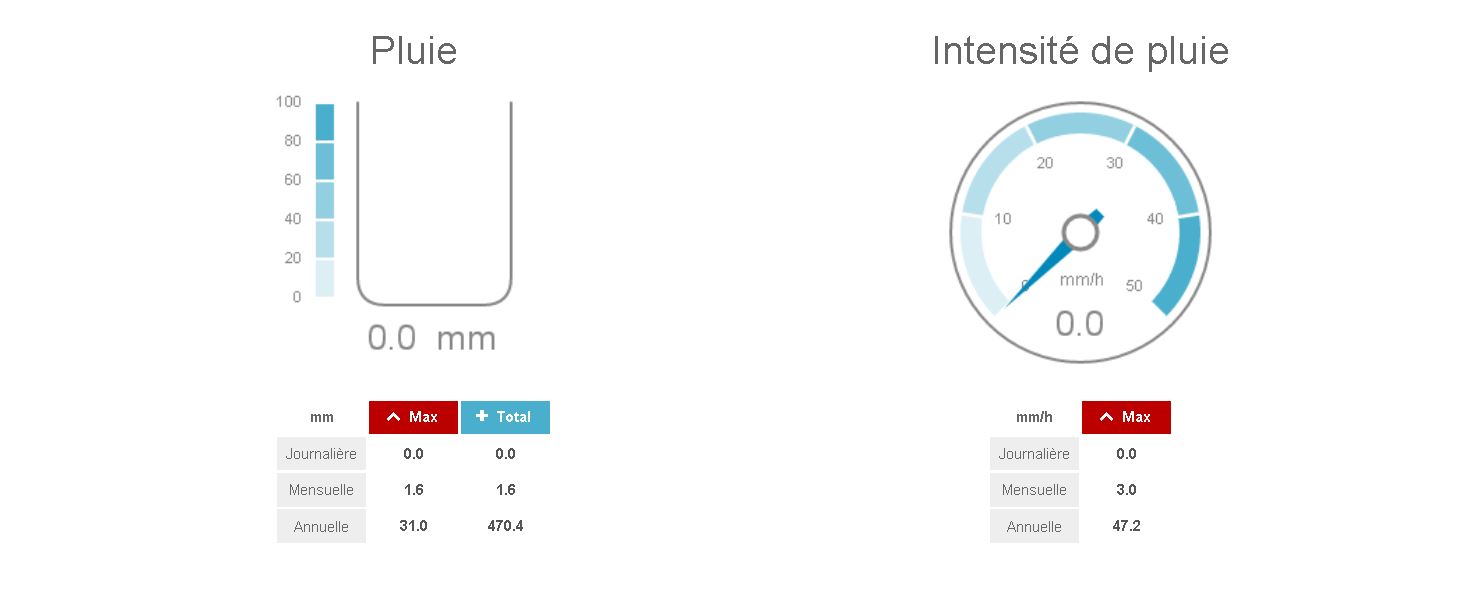Click the annual total value 470.4
Image resolution: width=1462 pixels, height=605 pixels.
[505, 526]
